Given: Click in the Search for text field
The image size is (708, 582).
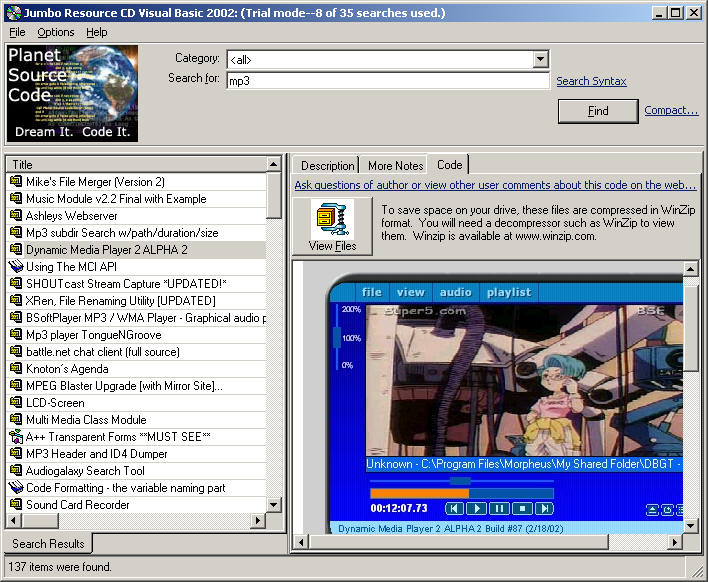Looking at the screenshot, I should [388, 81].
